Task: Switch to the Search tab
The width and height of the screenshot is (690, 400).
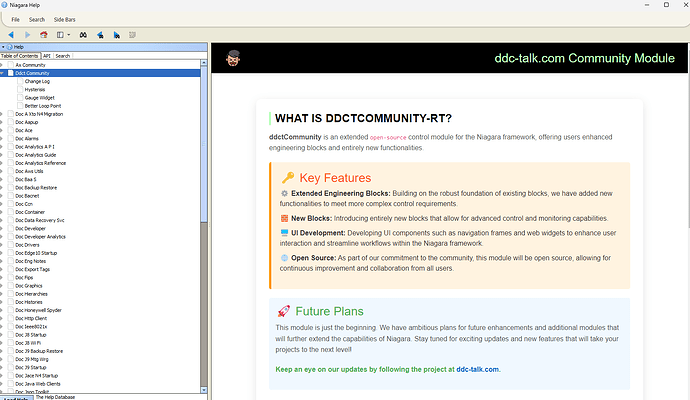Action: 62,56
